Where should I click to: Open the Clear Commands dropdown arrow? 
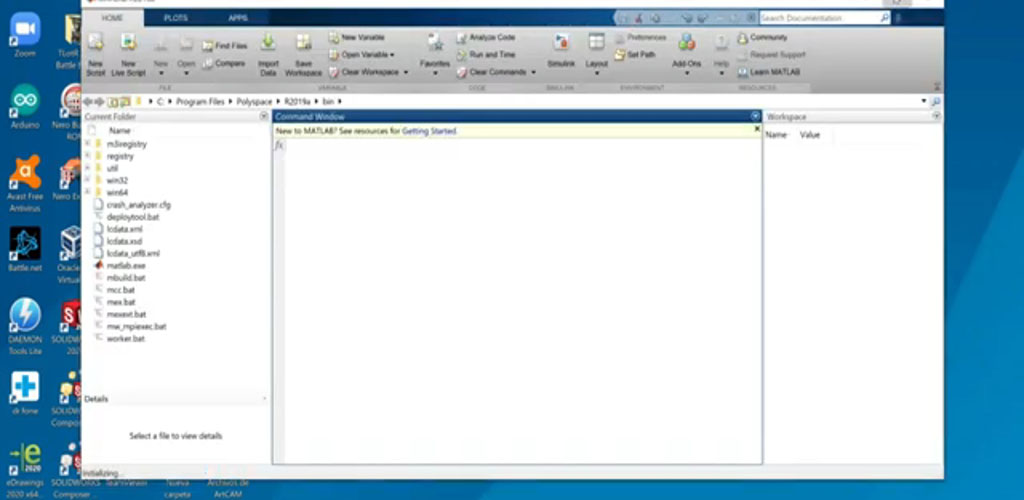point(534,72)
